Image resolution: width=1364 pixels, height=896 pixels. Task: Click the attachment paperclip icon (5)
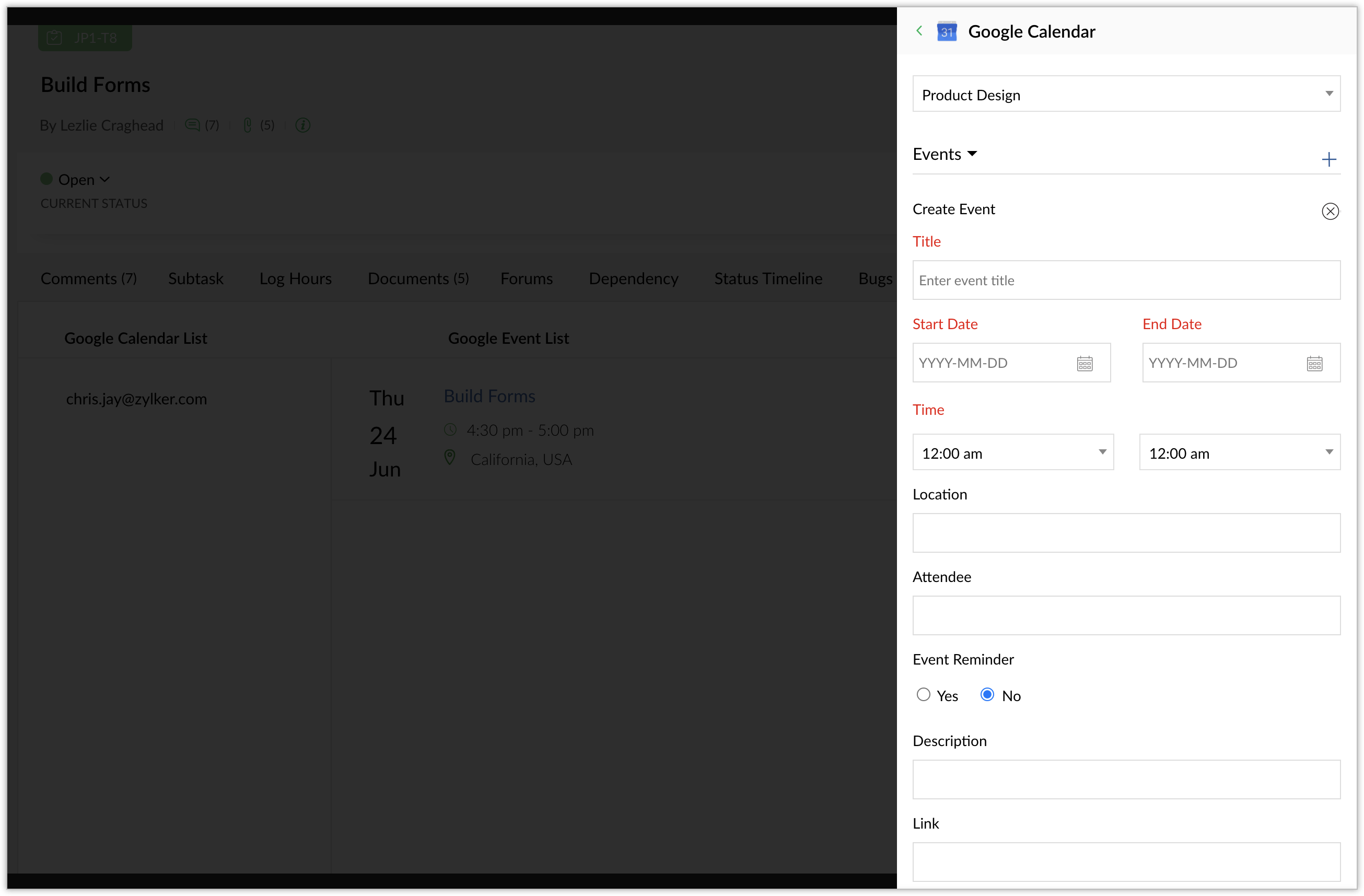pos(248,125)
